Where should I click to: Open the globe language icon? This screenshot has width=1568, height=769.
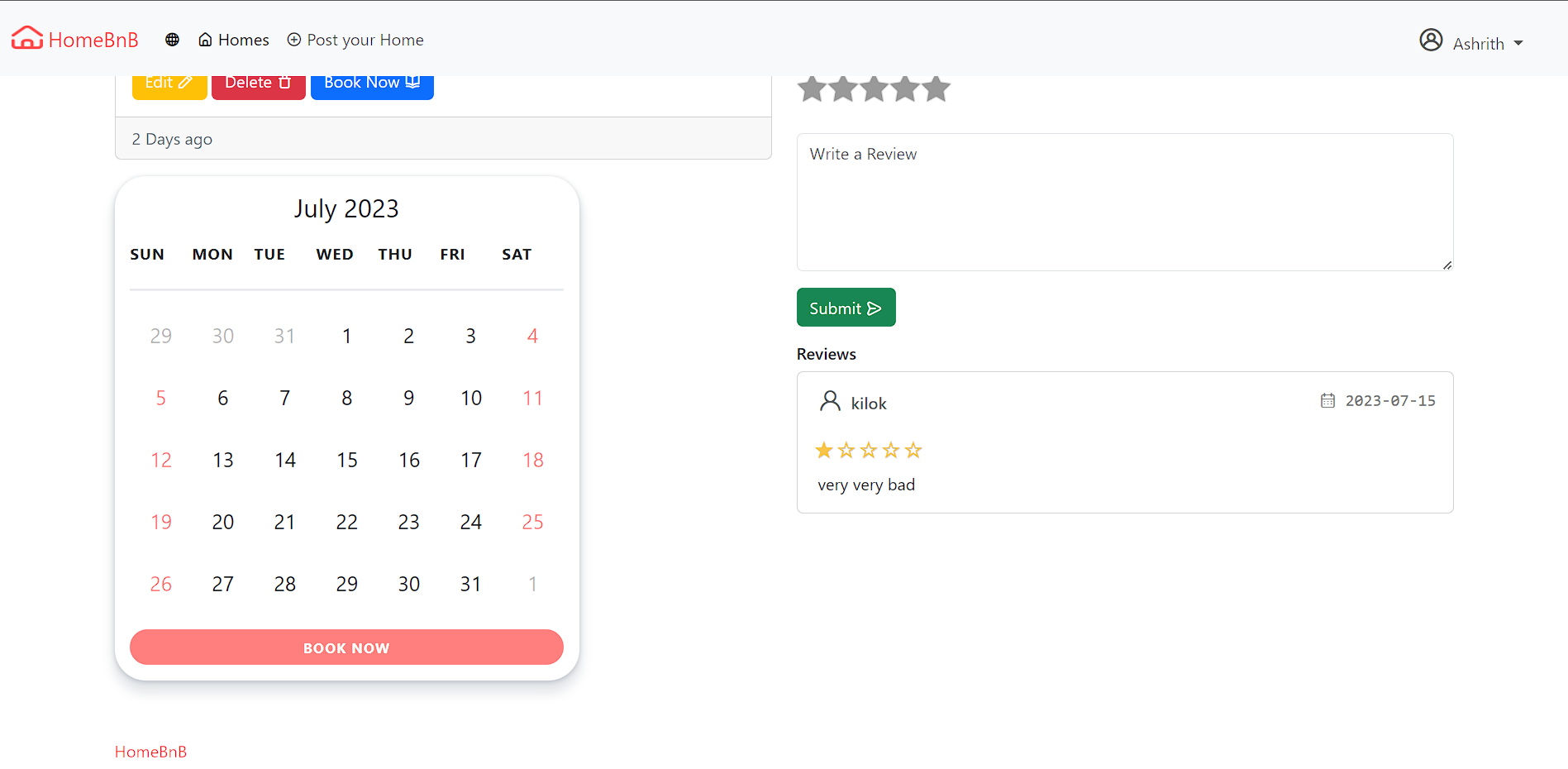(172, 40)
